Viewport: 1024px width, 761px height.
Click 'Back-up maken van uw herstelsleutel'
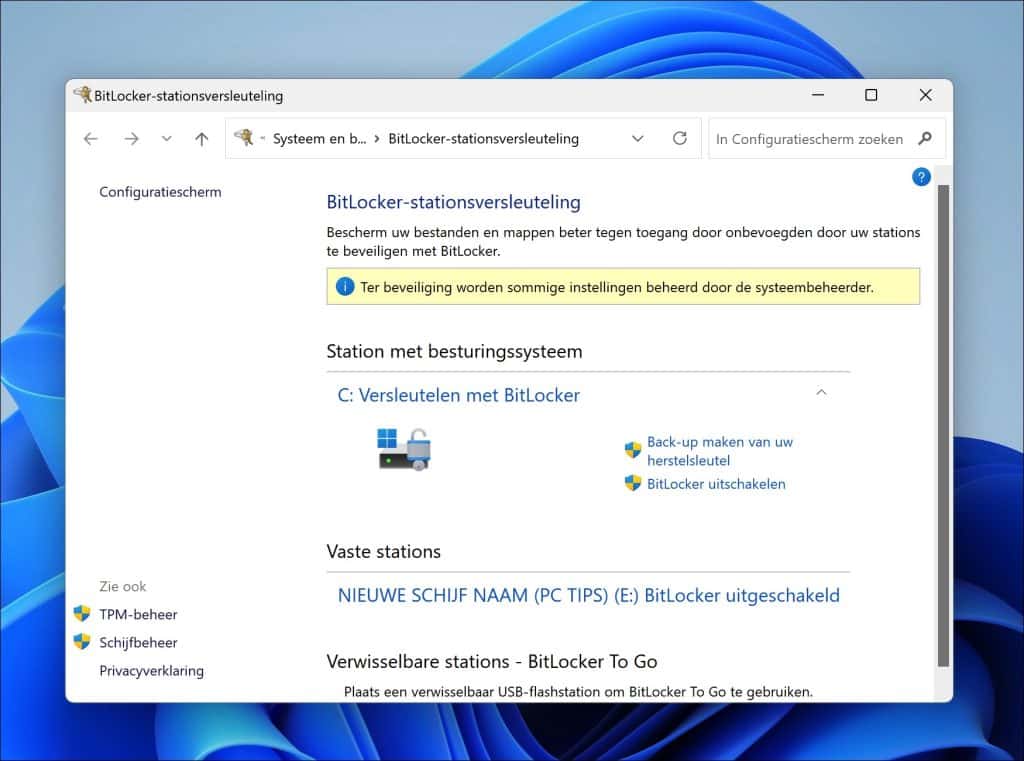(720, 451)
